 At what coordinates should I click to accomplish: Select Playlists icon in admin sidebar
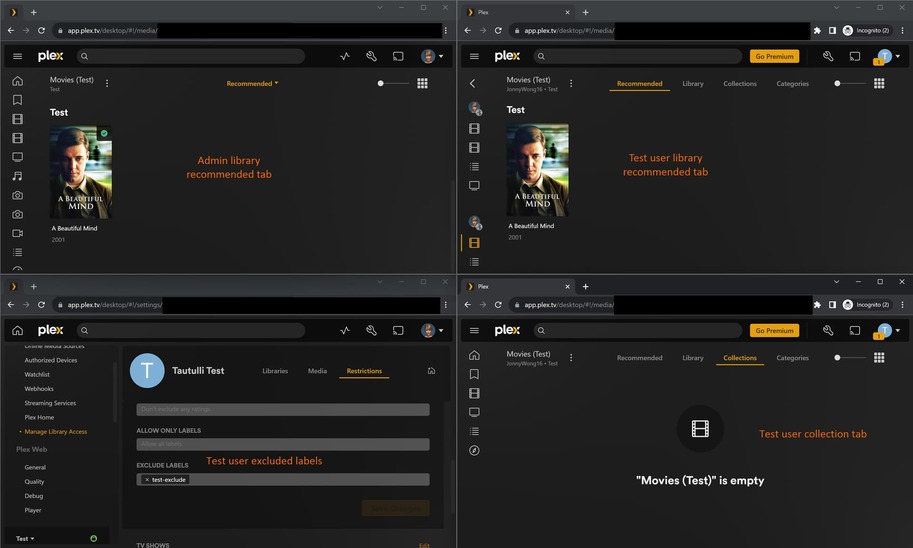point(17,252)
